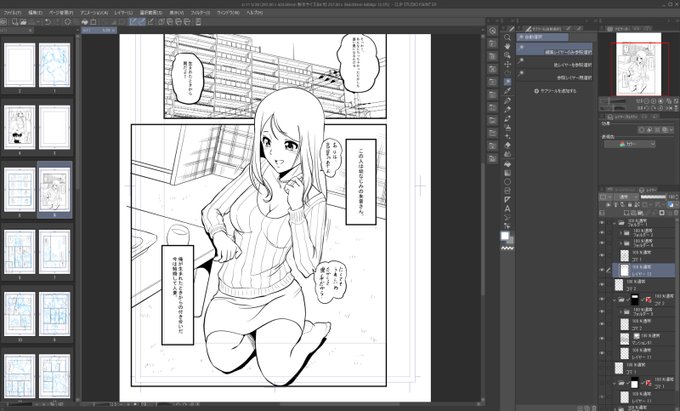Expand the フォルダー 2 layer folder
The width and height of the screenshot is (680, 411).
(x=621, y=232)
